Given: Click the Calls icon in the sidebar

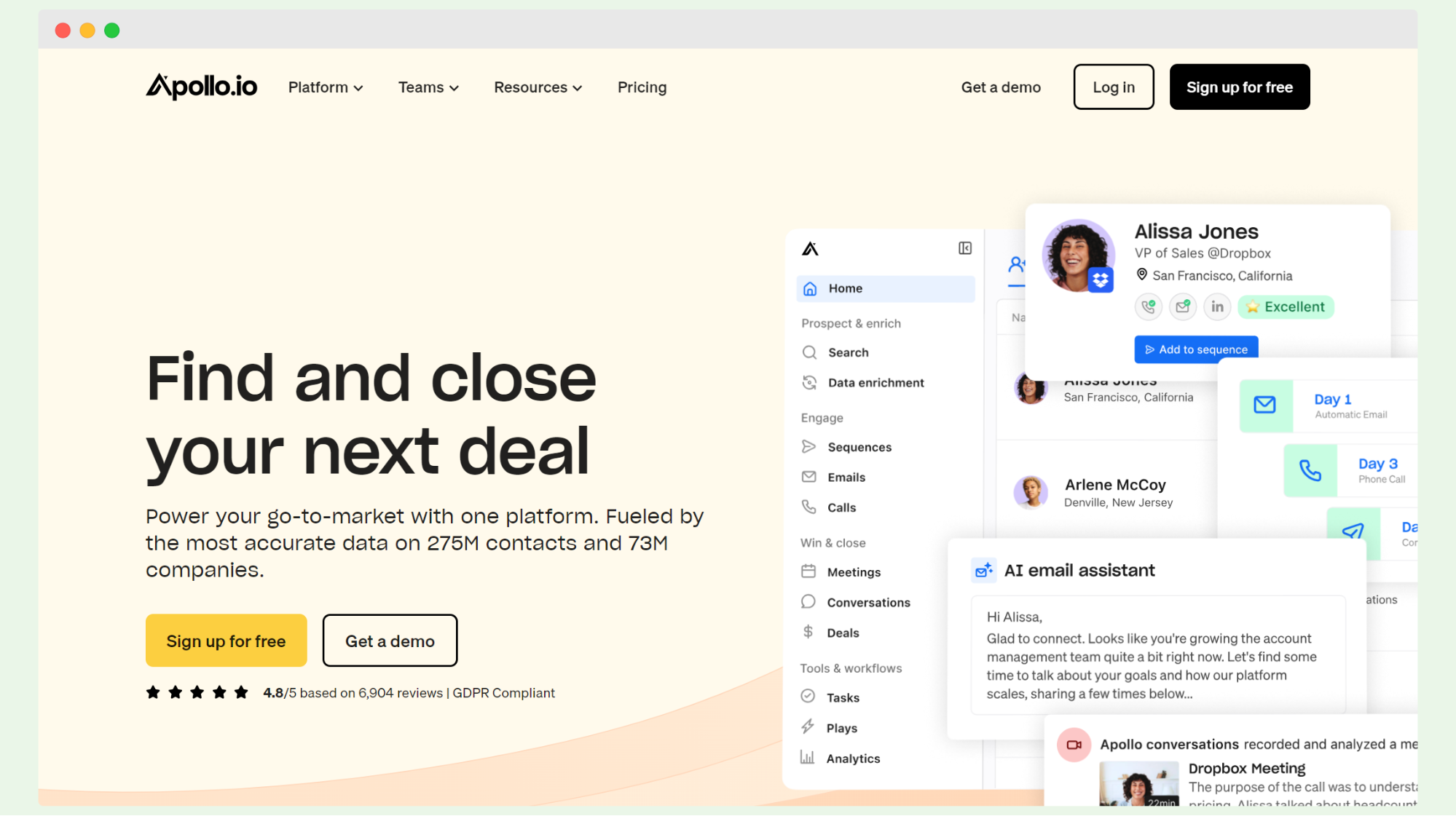Looking at the screenshot, I should tap(810, 507).
